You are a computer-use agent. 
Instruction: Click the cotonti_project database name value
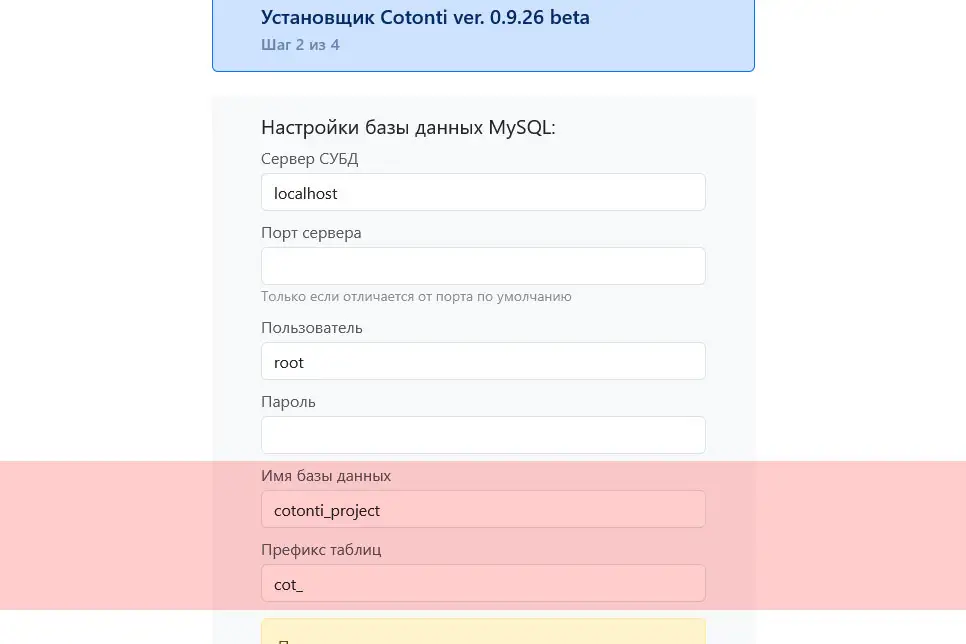[x=326, y=510]
